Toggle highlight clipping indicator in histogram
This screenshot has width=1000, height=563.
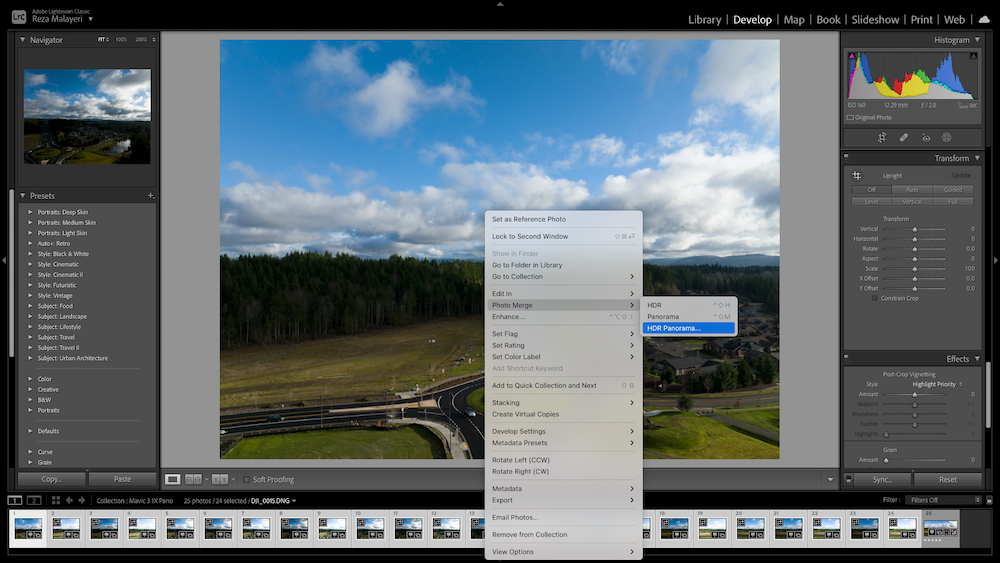[973, 56]
